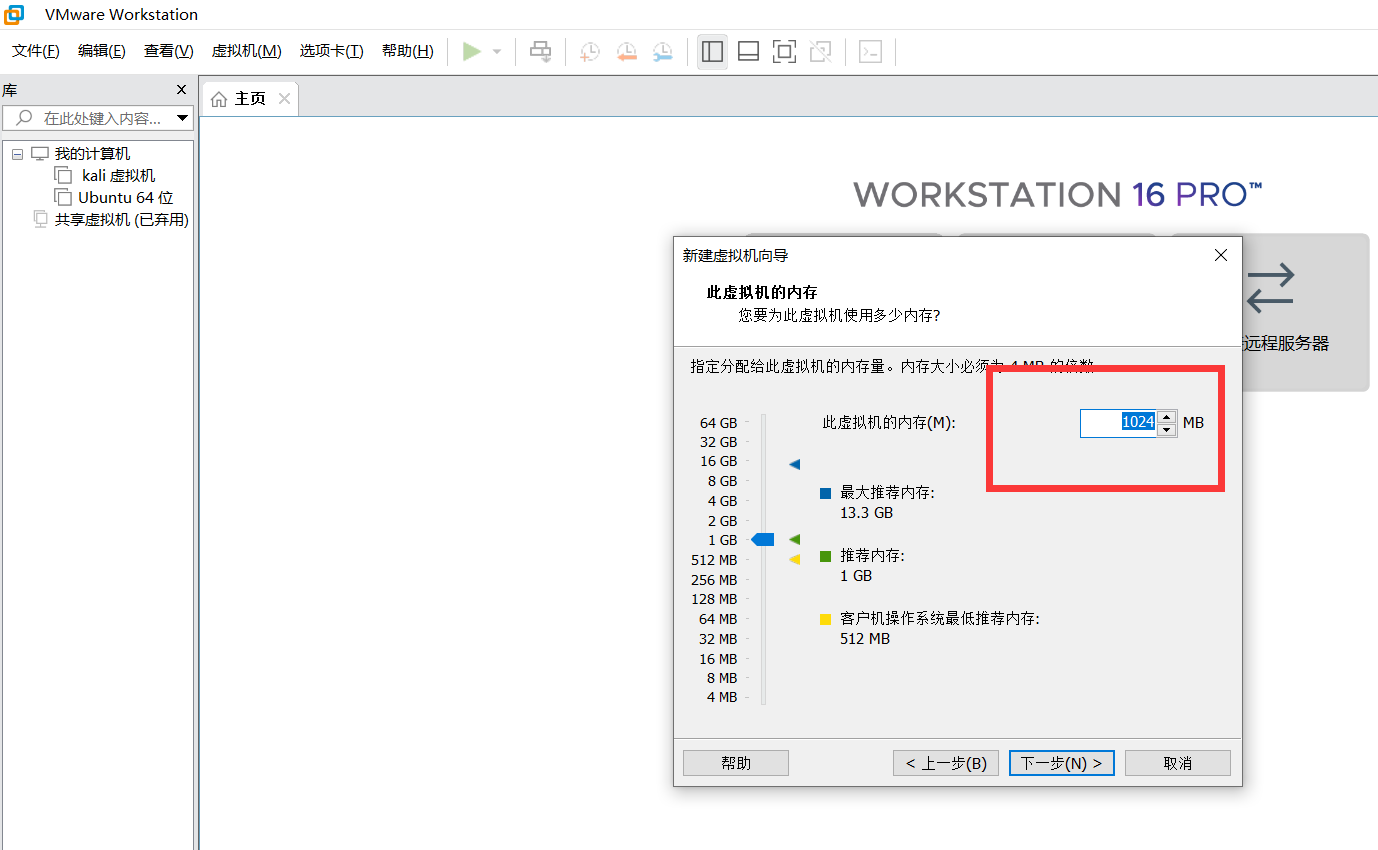This screenshot has width=1378, height=850.
Task: Click the 32 MB label on memory scale
Action: tap(718, 639)
